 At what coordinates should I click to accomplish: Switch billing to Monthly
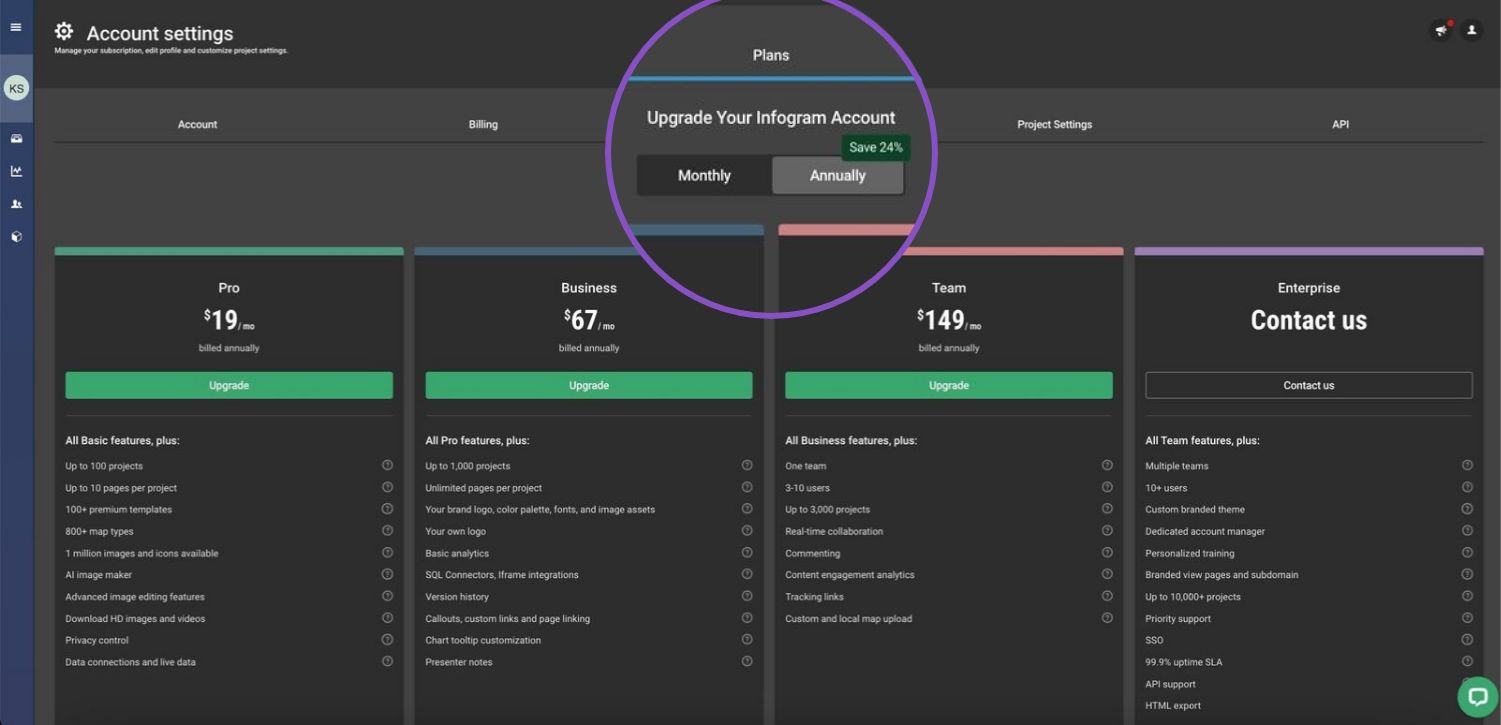[704, 176]
